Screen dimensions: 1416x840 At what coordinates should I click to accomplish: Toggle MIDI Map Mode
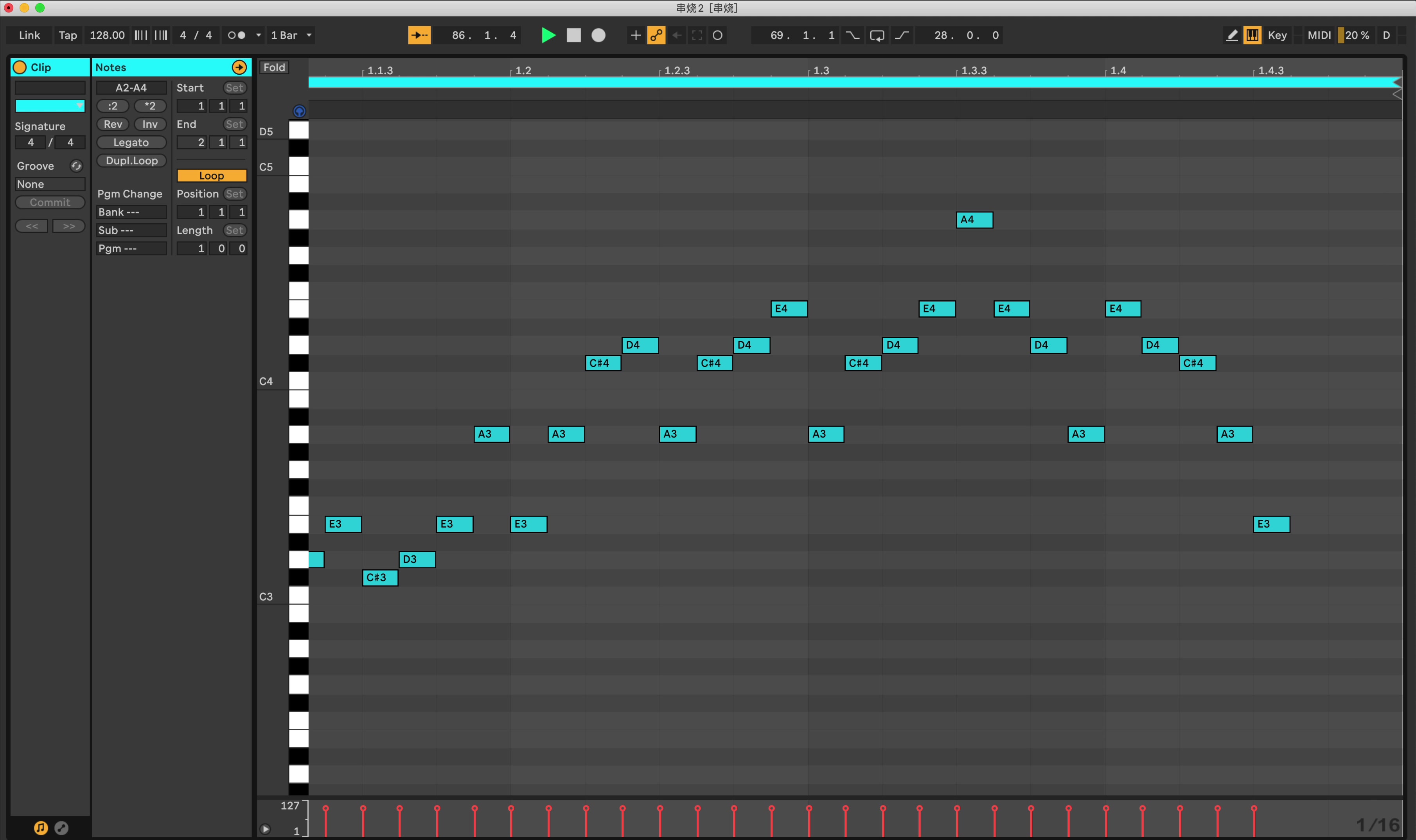tap(1319, 35)
